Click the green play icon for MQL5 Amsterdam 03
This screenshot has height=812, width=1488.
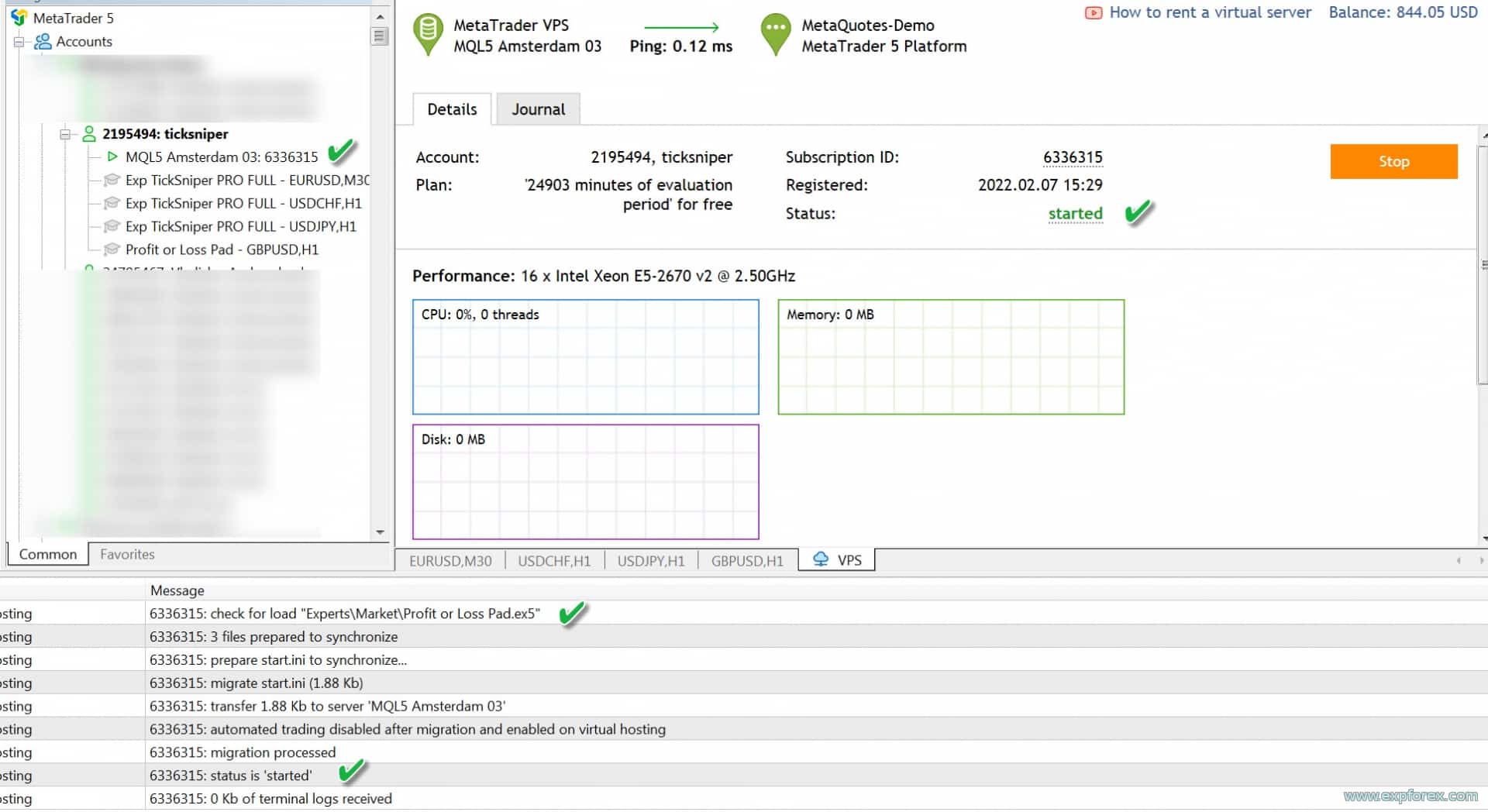point(112,157)
